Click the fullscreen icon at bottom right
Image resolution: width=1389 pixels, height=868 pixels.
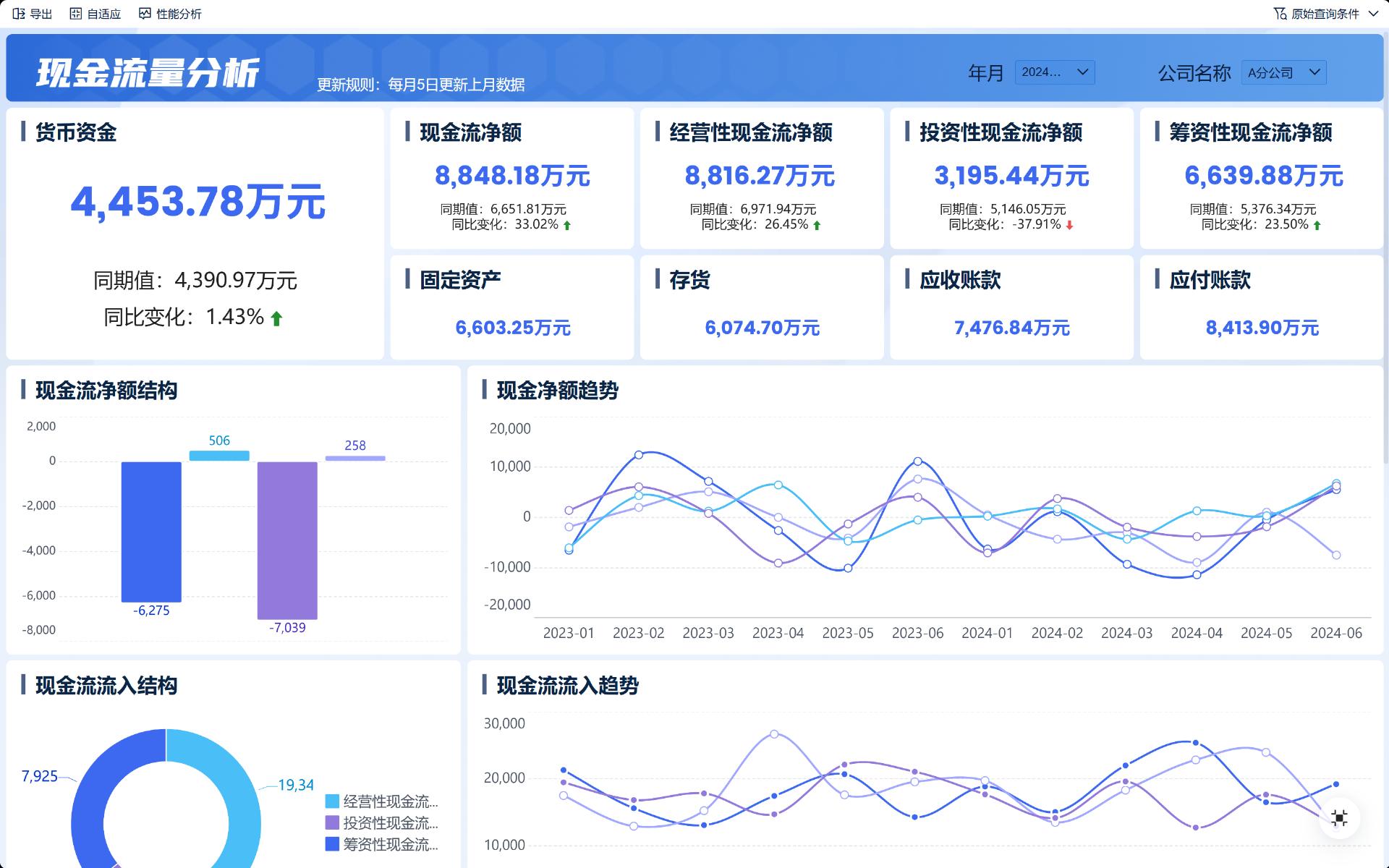point(1339,817)
